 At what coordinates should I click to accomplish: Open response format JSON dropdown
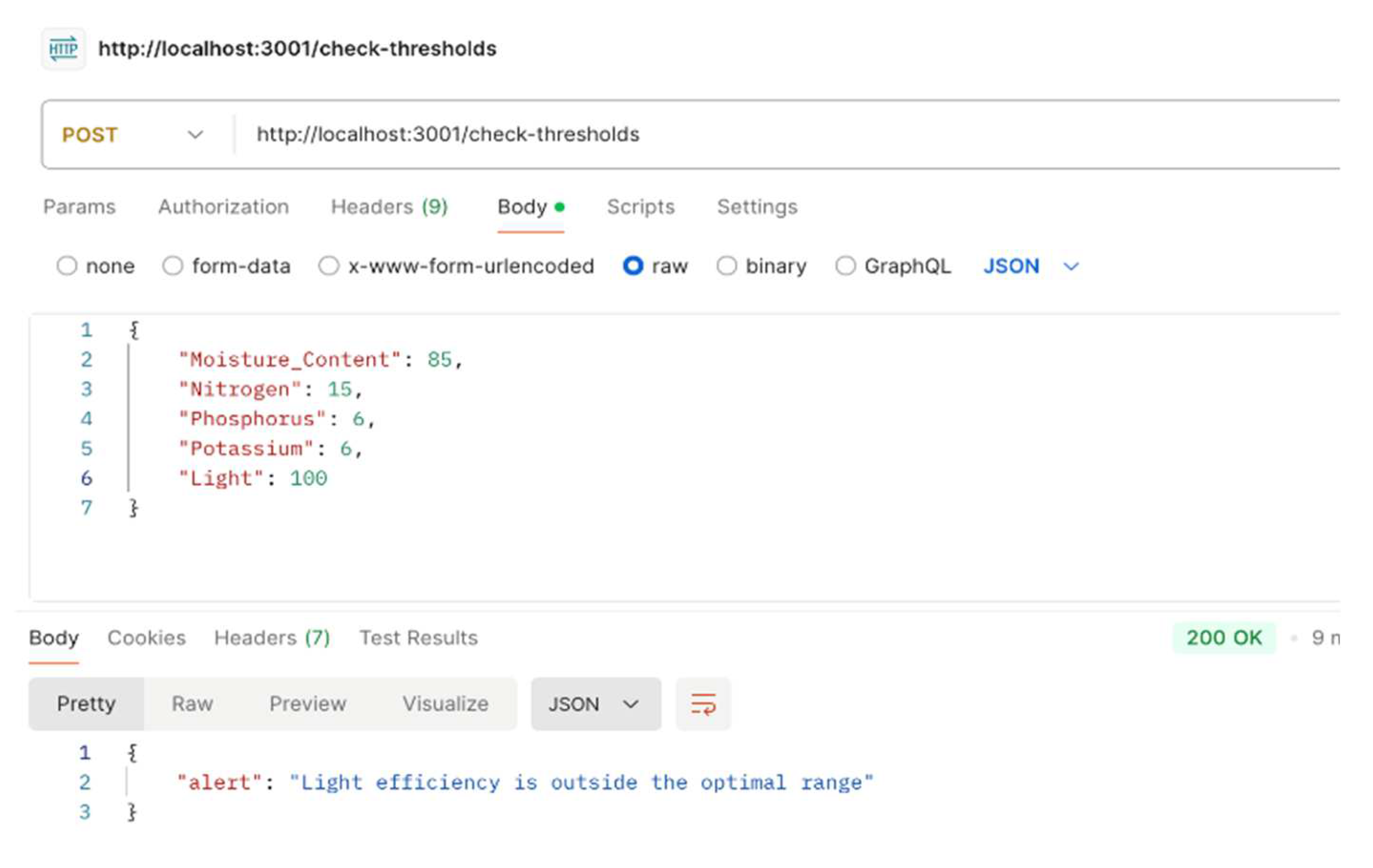coord(595,705)
